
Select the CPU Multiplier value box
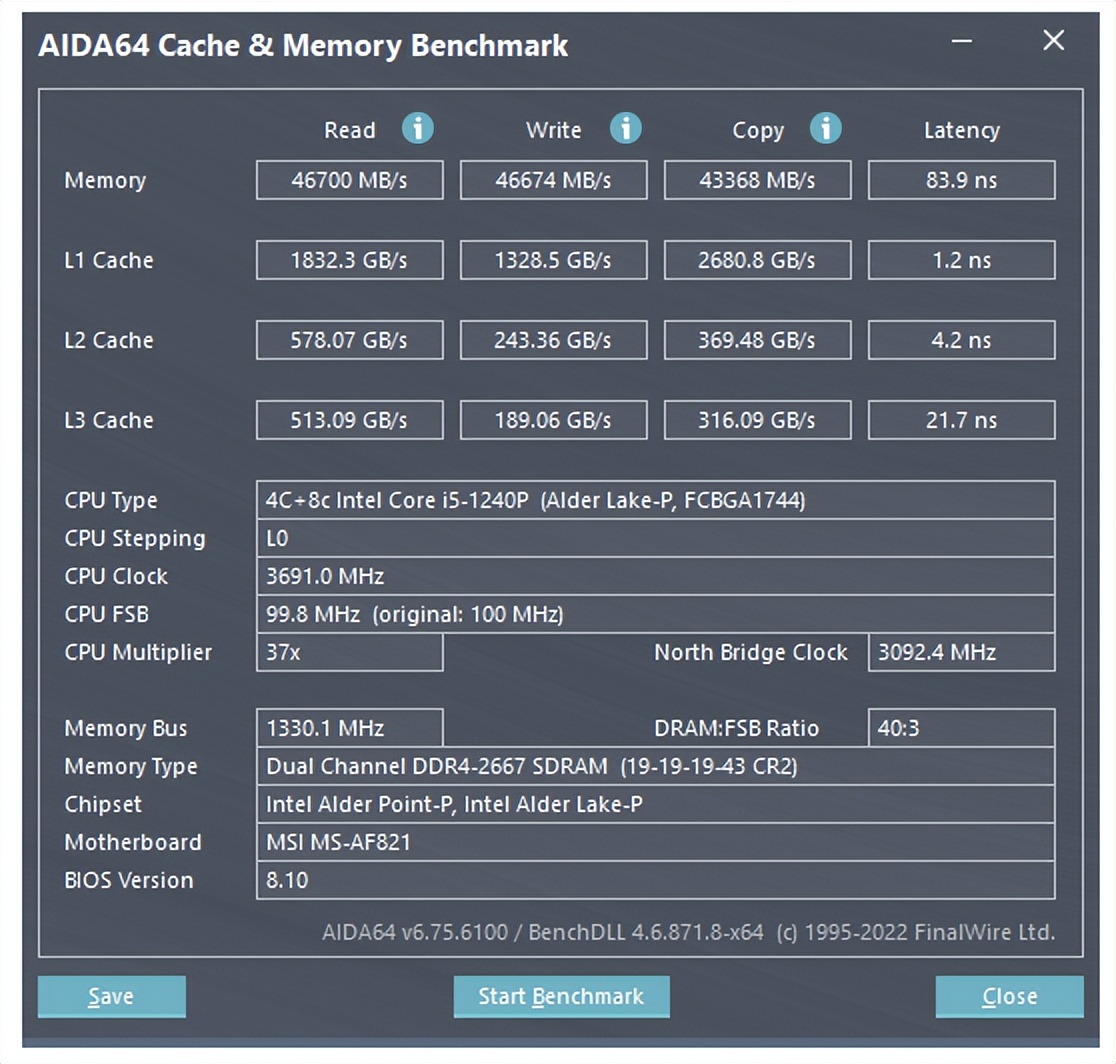[x=349, y=653]
